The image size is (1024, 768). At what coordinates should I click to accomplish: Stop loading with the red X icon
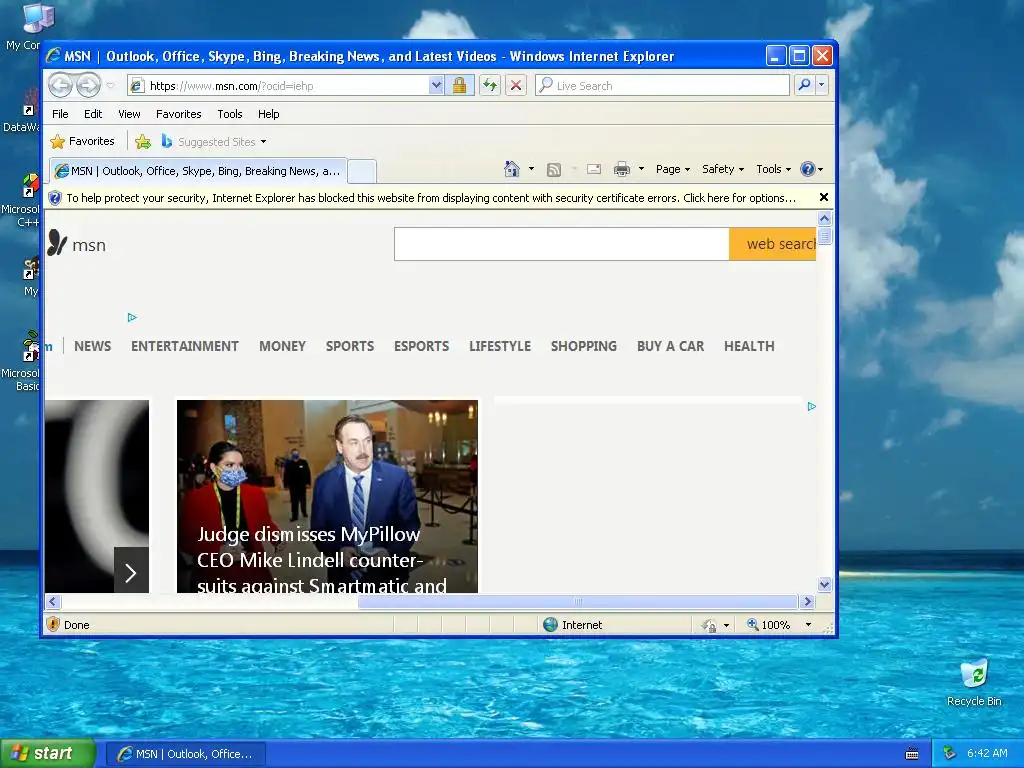516,86
